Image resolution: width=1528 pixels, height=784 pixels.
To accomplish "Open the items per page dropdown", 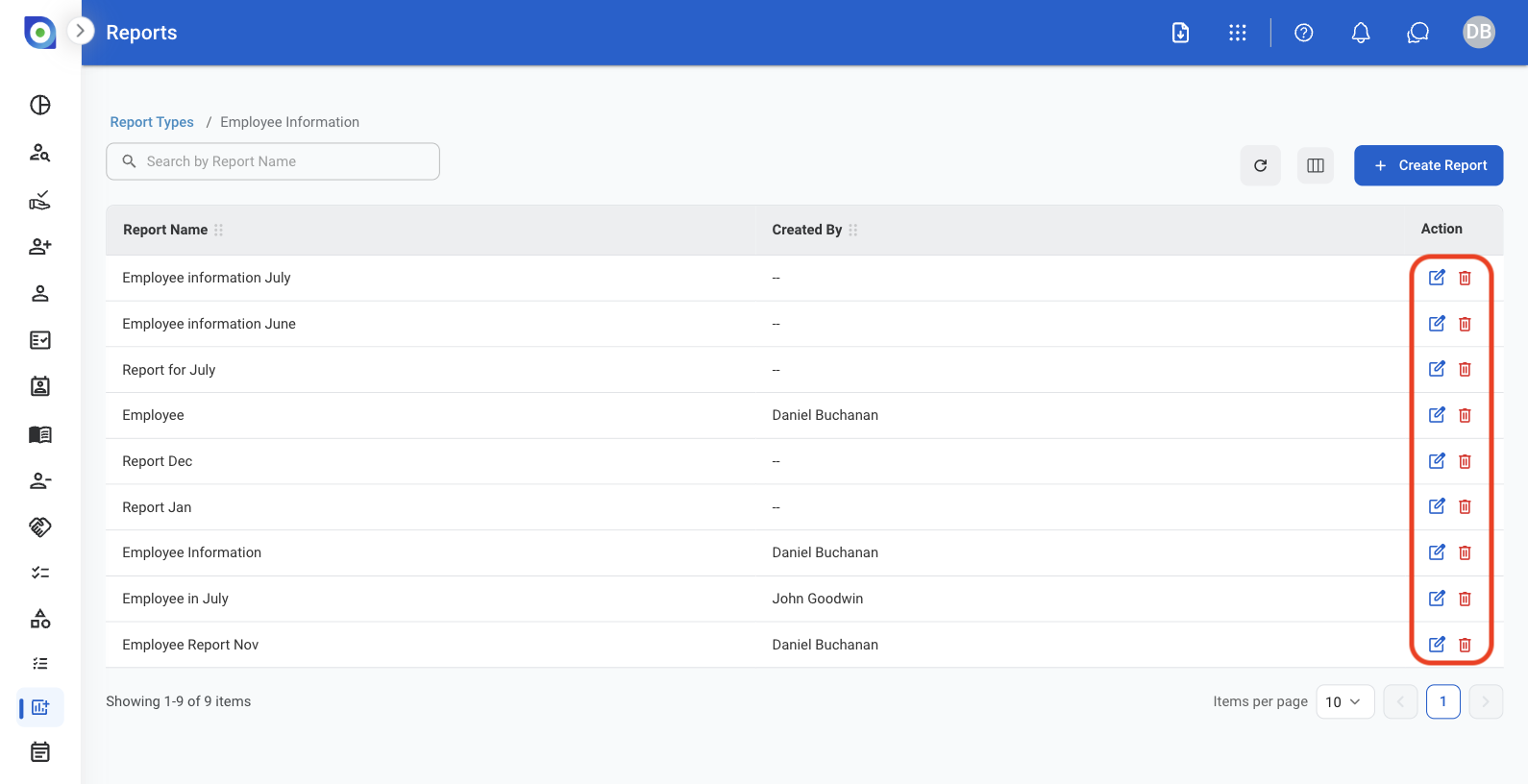I will [1344, 701].
